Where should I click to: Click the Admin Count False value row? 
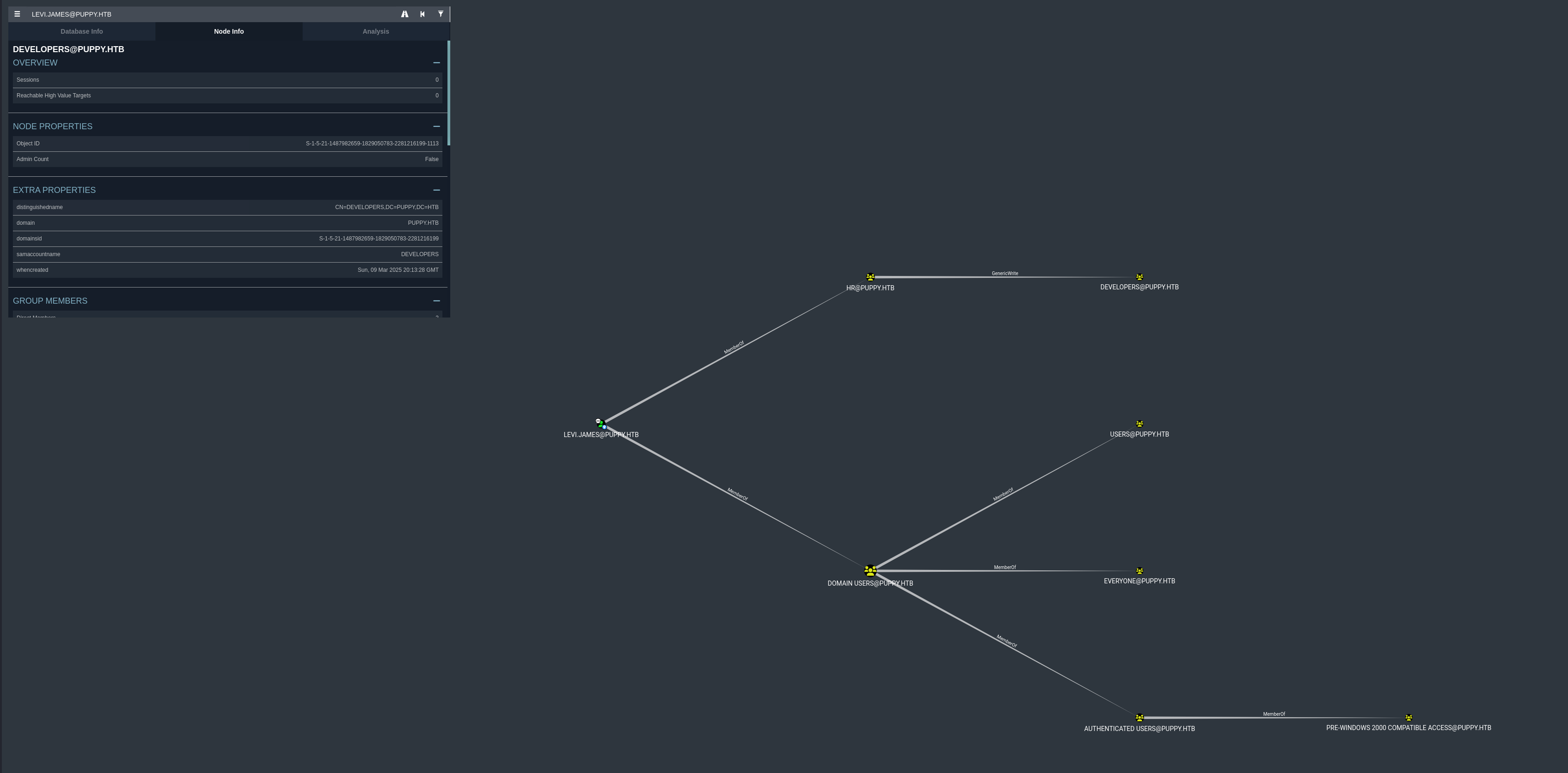pyautogui.click(x=227, y=159)
